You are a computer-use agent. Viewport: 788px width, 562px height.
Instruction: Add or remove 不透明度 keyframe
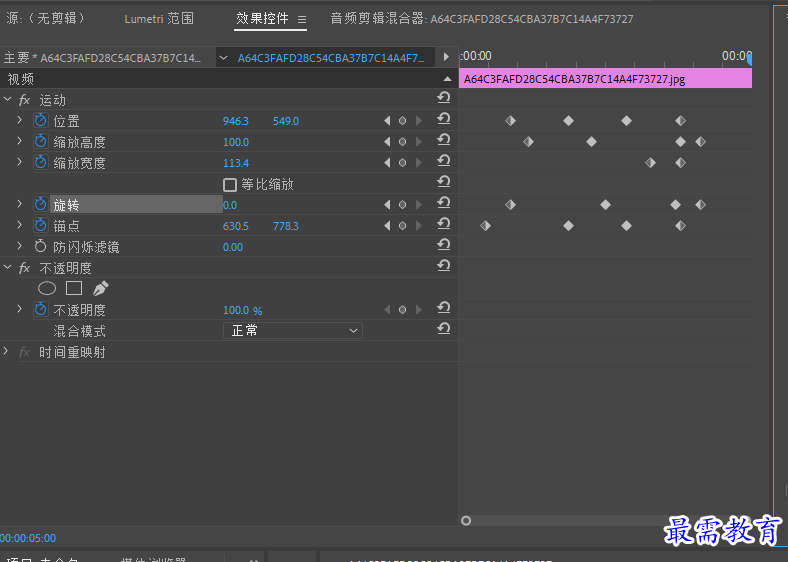pos(403,310)
